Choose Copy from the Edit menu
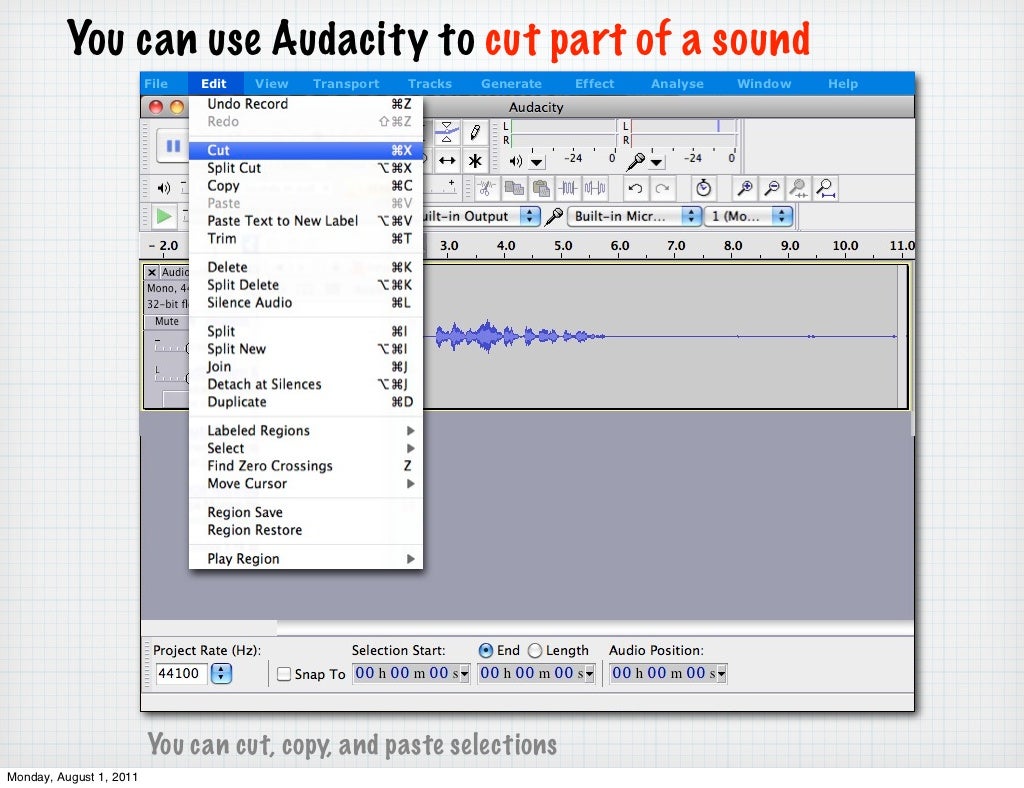This screenshot has width=1024, height=788. (306, 185)
